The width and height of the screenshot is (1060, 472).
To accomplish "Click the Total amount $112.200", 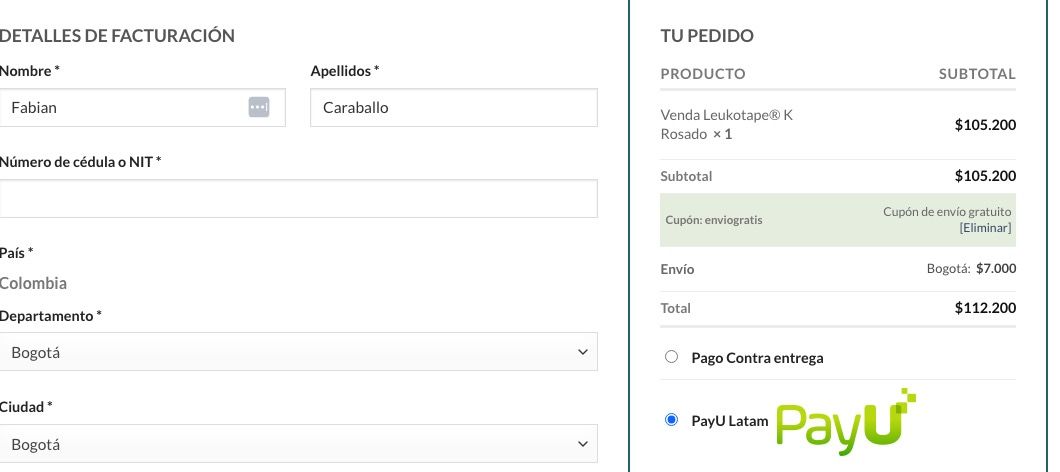I will [x=985, y=308].
